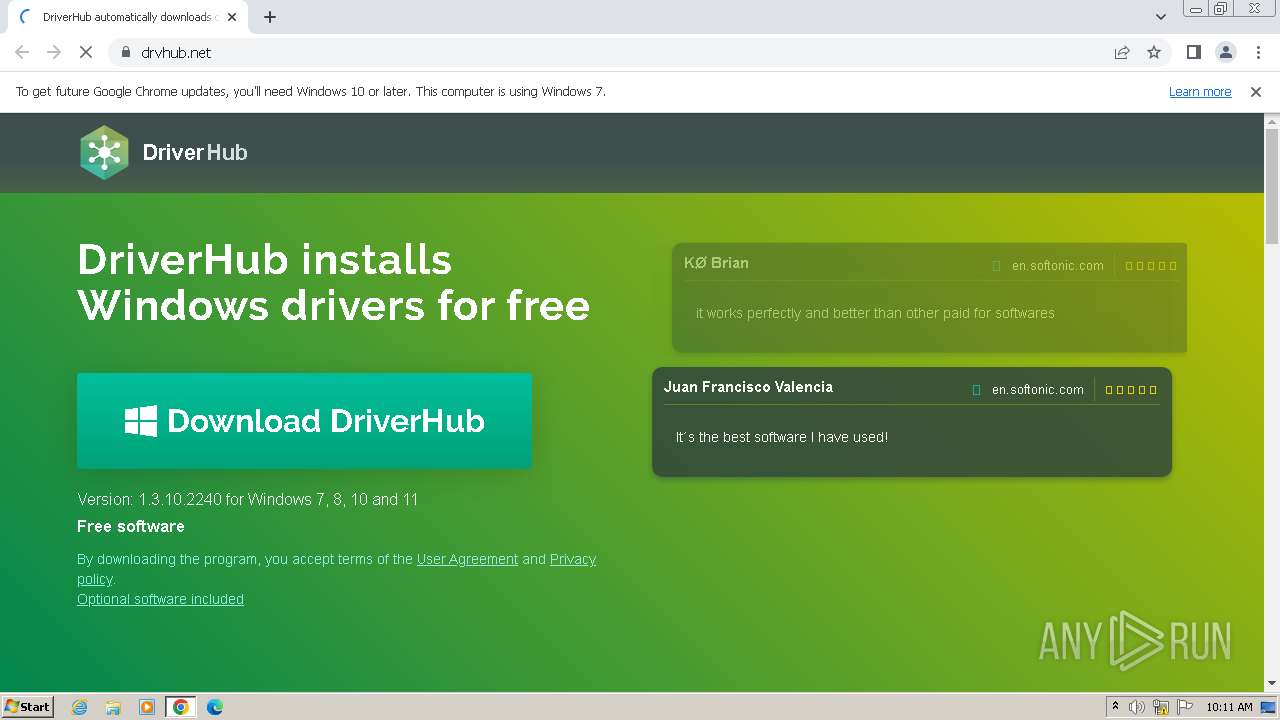Share this page from the address bar
Screen dimensions: 1280x720
pos(1122,52)
